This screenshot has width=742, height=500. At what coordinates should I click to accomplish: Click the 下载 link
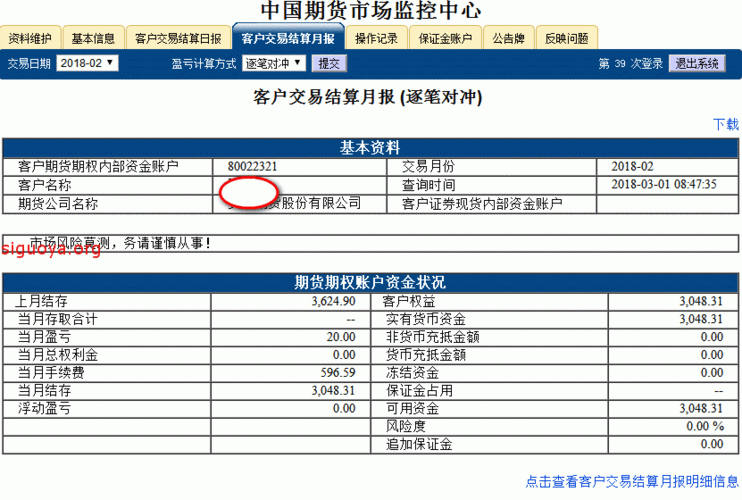pyautogui.click(x=725, y=124)
